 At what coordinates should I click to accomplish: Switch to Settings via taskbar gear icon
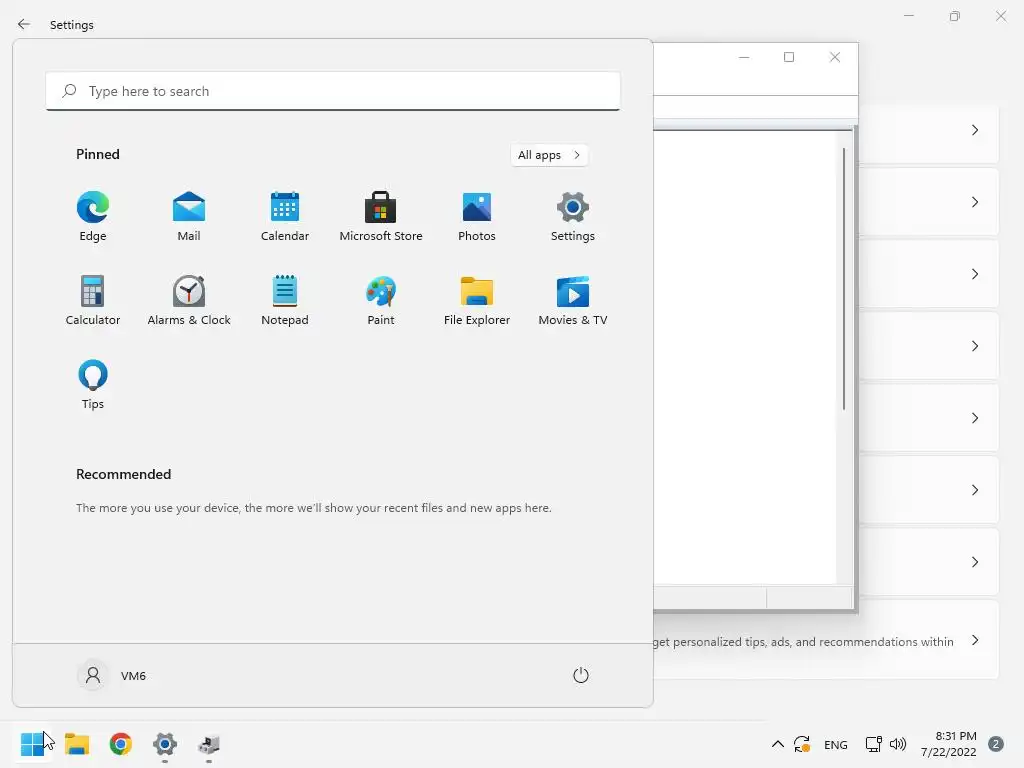pos(165,744)
